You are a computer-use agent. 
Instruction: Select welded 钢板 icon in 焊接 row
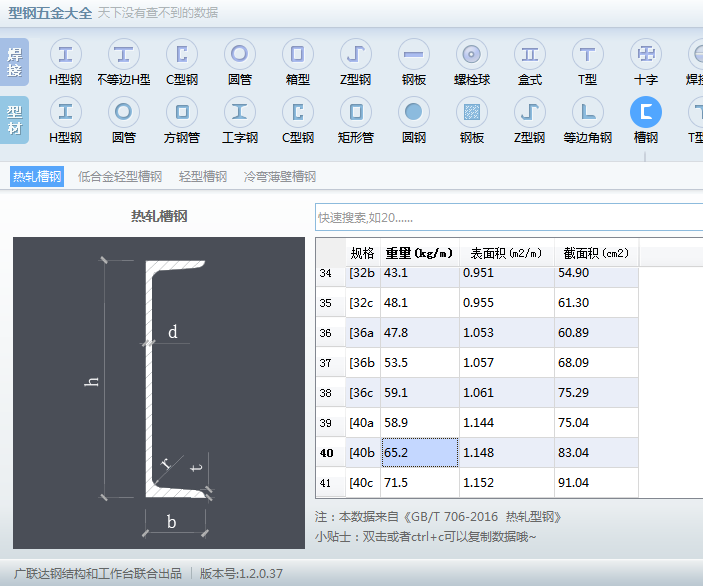[x=414, y=54]
